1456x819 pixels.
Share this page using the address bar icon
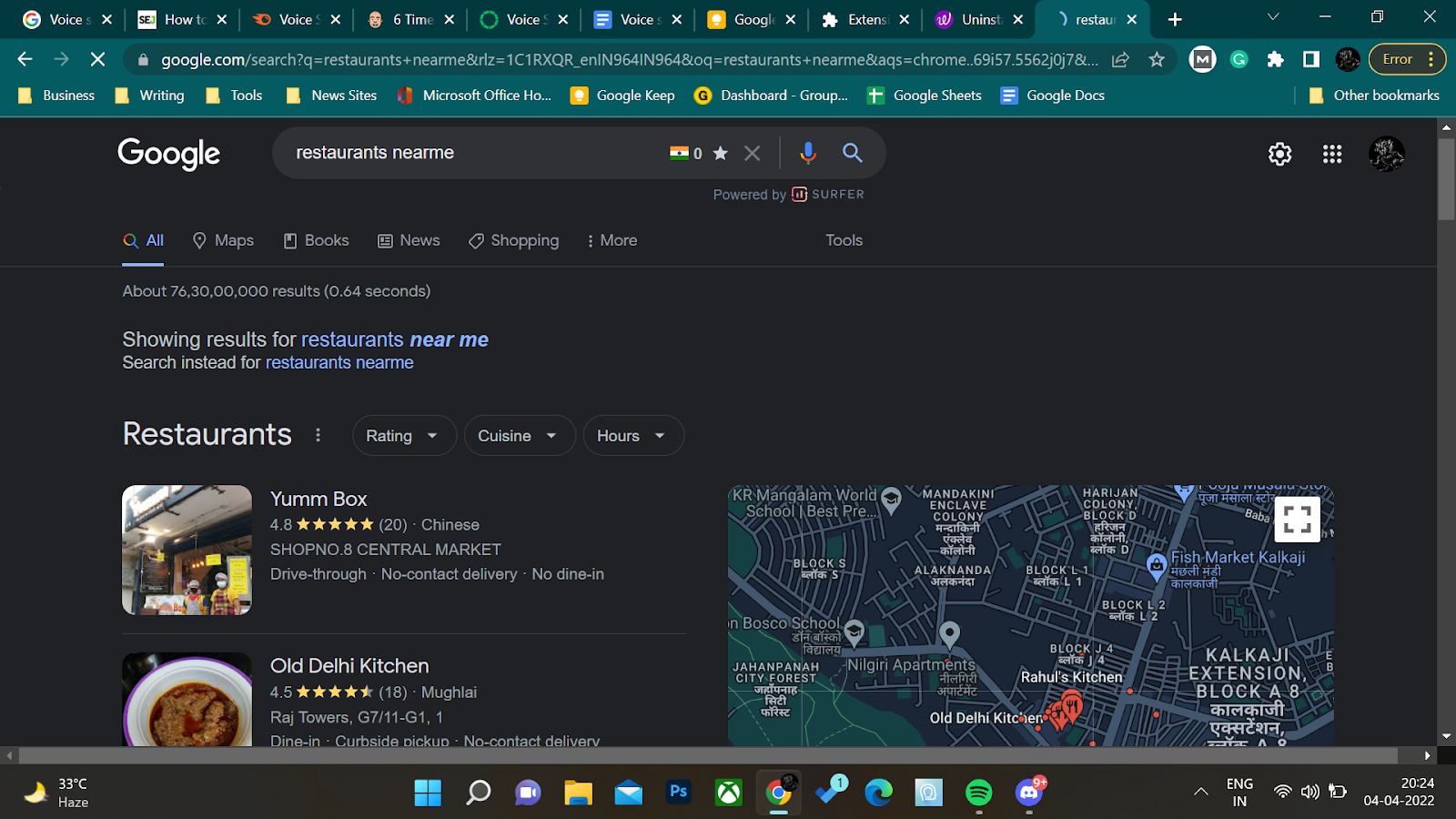tap(1120, 59)
